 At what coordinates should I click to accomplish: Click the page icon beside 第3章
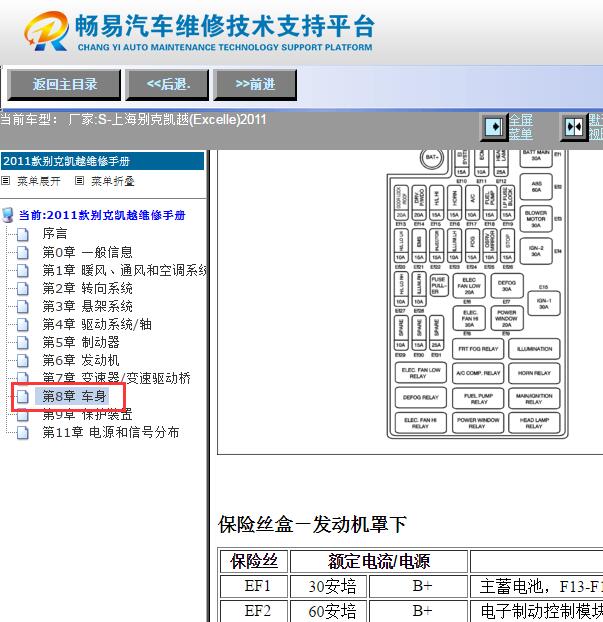tap(23, 306)
